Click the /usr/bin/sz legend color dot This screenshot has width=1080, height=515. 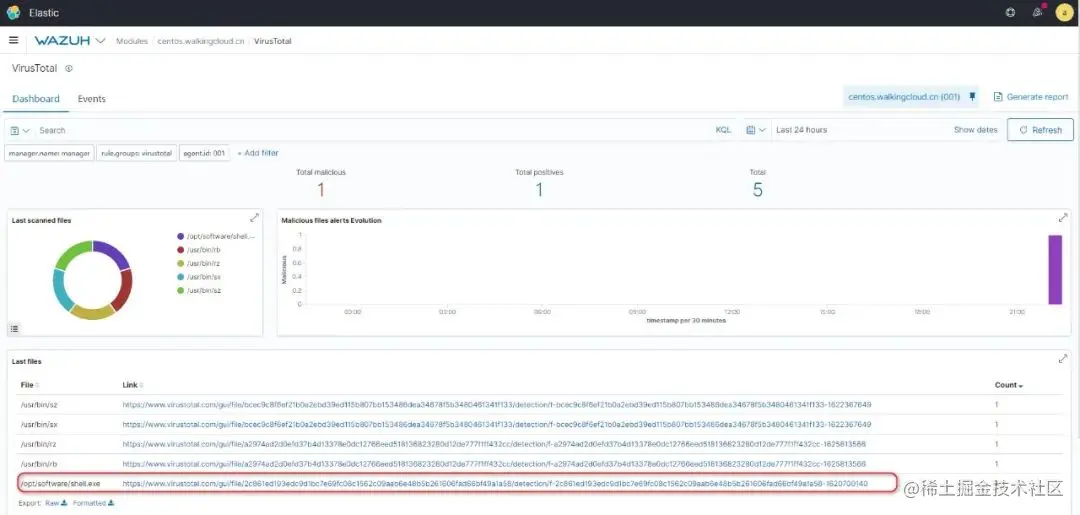(x=180, y=291)
